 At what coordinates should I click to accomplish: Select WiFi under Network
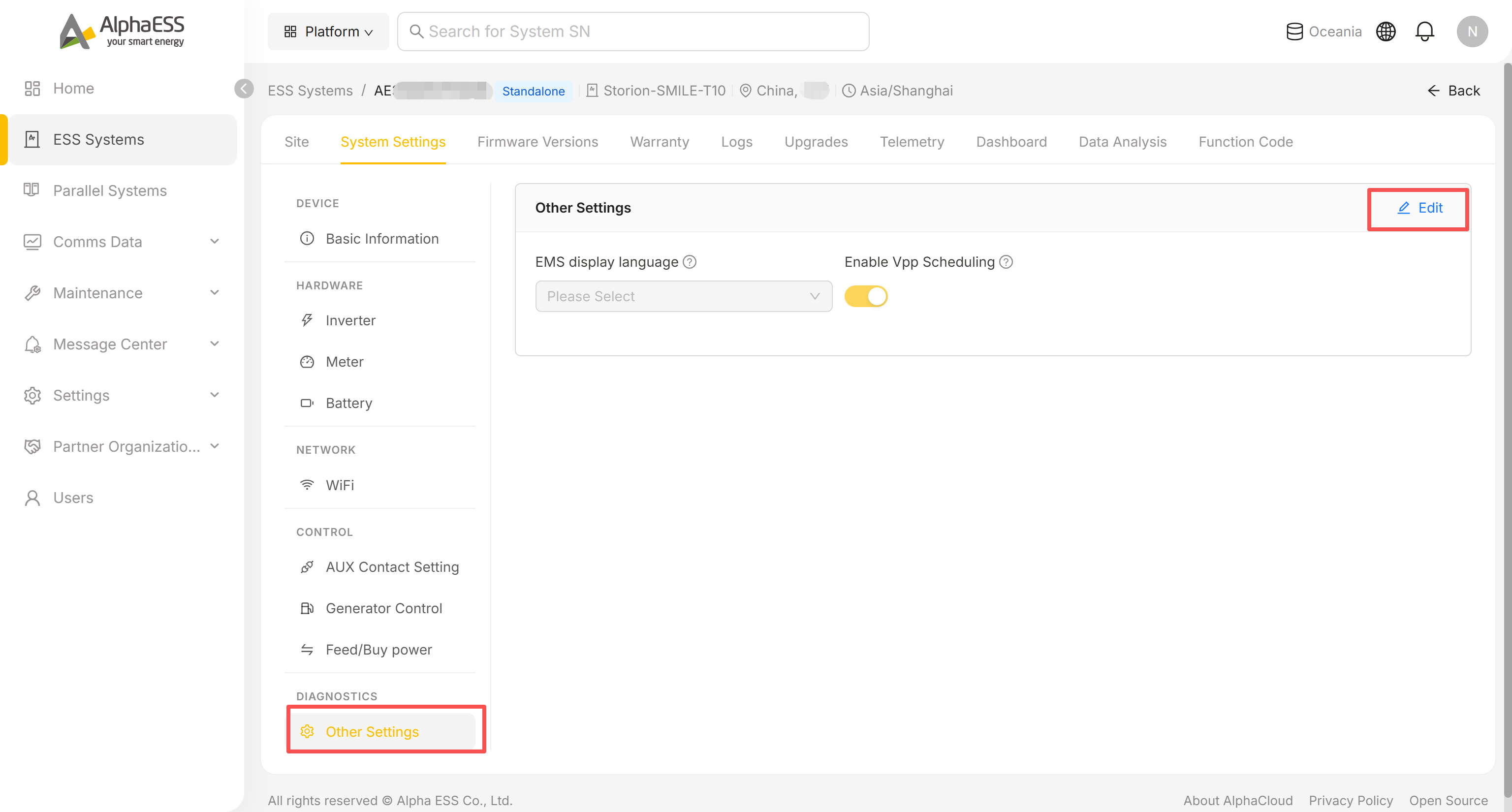[x=380, y=485]
